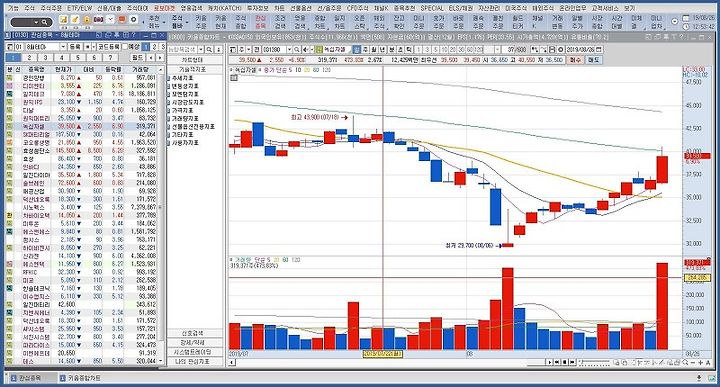Click the down-arrow sort icon in indicator search
The image size is (720, 387).
point(219,49)
